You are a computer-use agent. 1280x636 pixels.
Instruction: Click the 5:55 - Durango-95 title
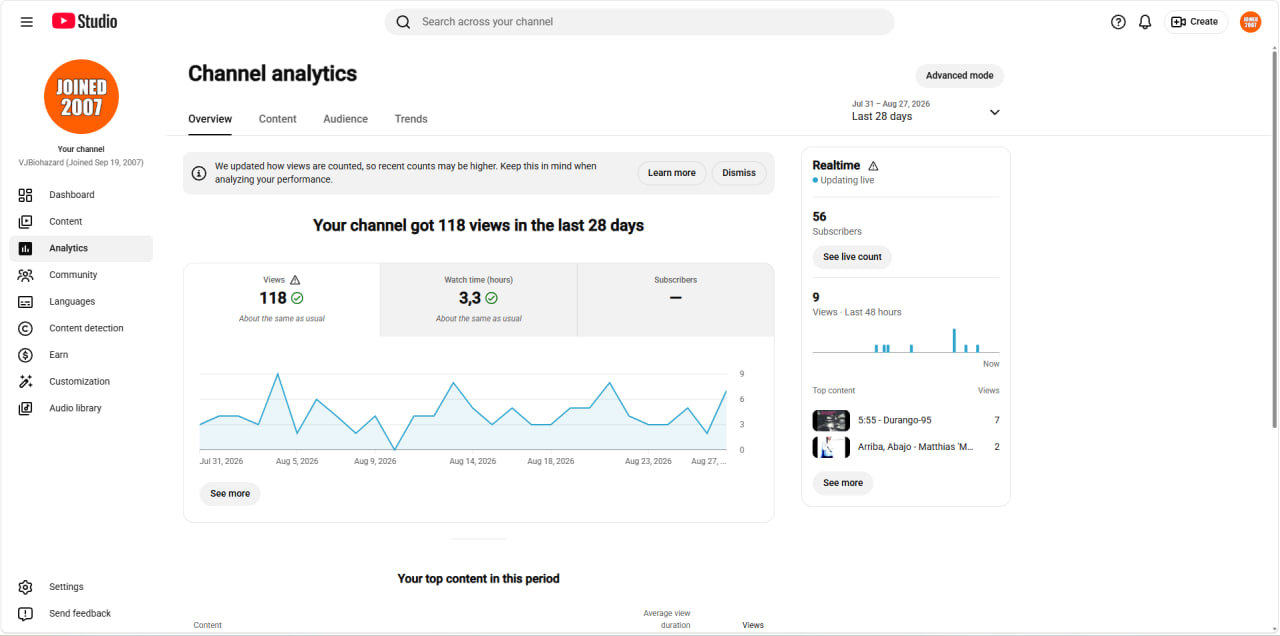tap(895, 421)
